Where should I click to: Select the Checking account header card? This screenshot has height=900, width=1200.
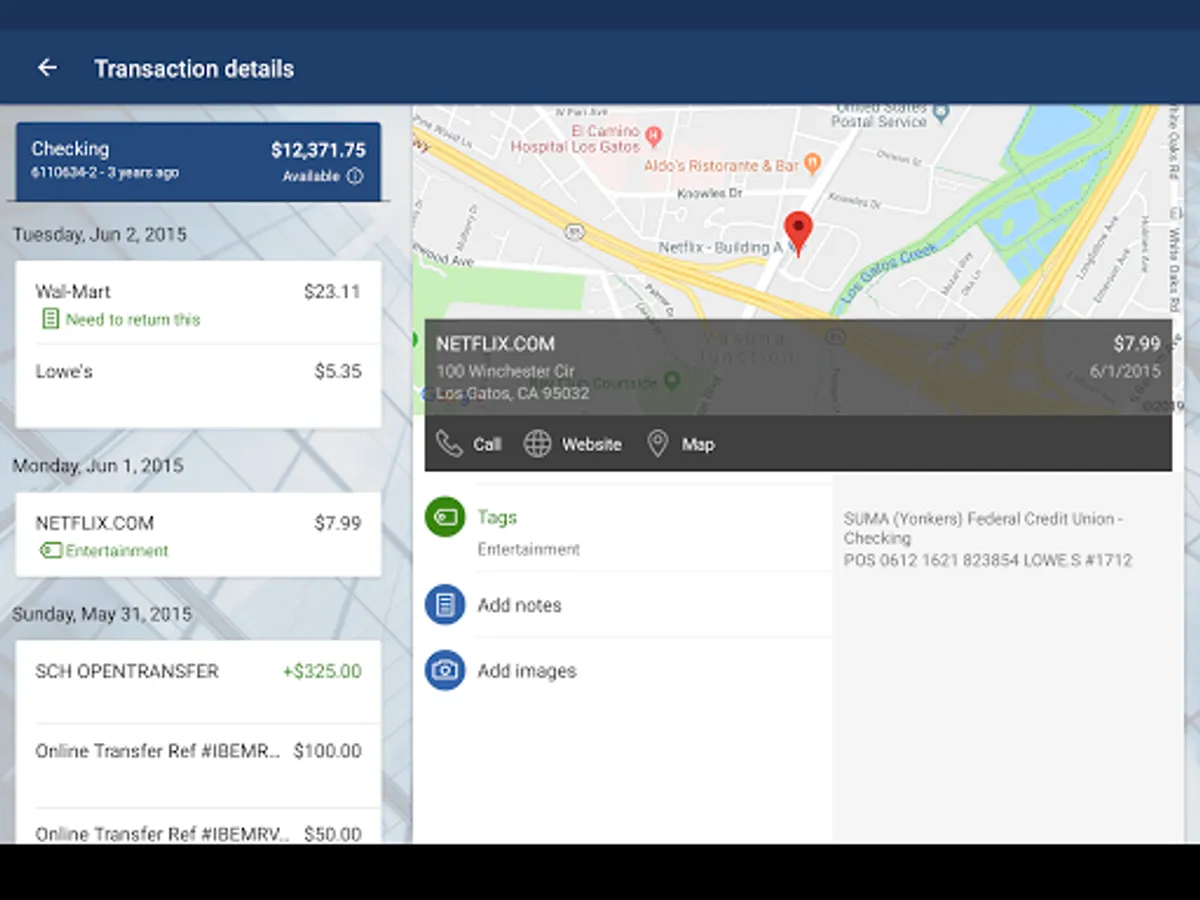(198, 162)
